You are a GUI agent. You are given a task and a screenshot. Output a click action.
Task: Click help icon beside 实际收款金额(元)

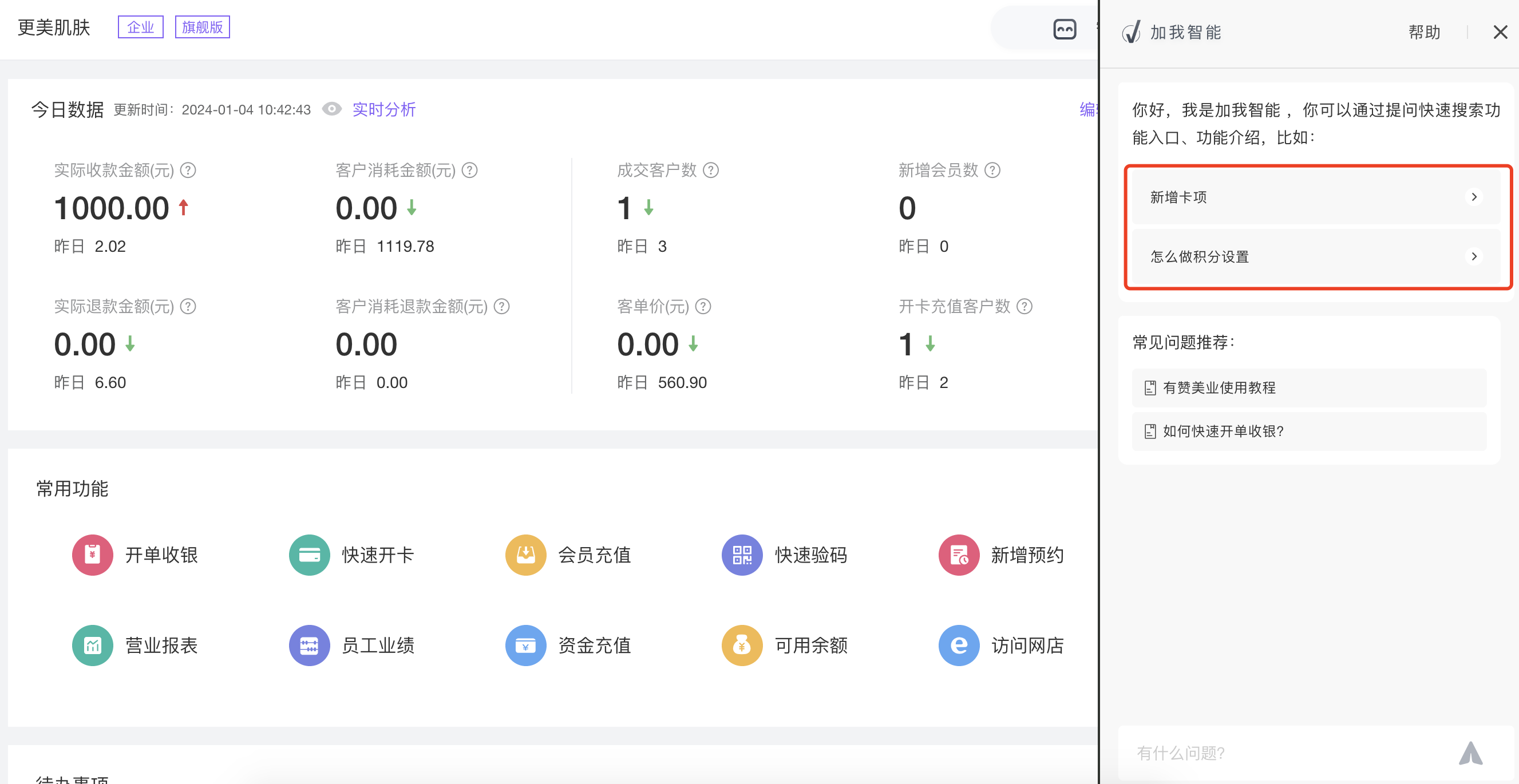[188, 171]
